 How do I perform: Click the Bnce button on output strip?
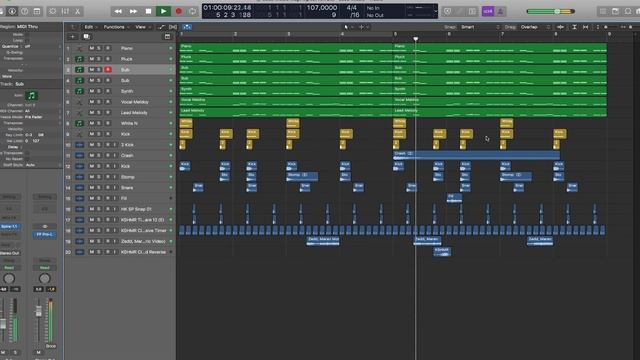pyautogui.click(x=51, y=346)
